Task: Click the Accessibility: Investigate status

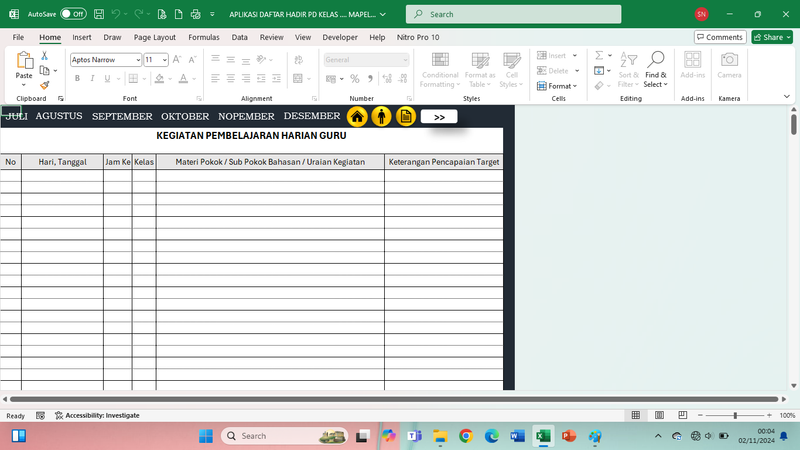Action: (x=97, y=415)
